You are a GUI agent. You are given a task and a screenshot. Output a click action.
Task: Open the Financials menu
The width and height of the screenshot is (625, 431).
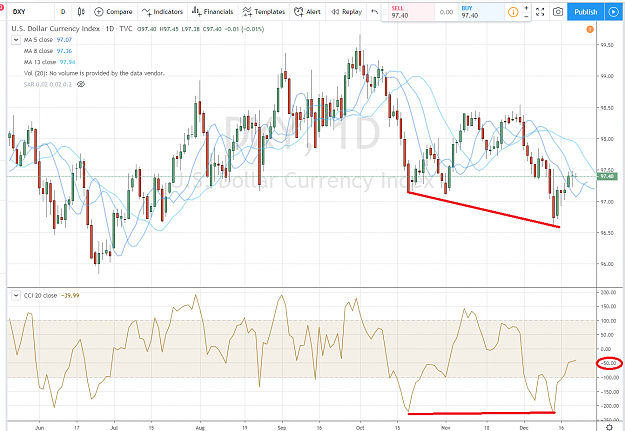click(212, 12)
